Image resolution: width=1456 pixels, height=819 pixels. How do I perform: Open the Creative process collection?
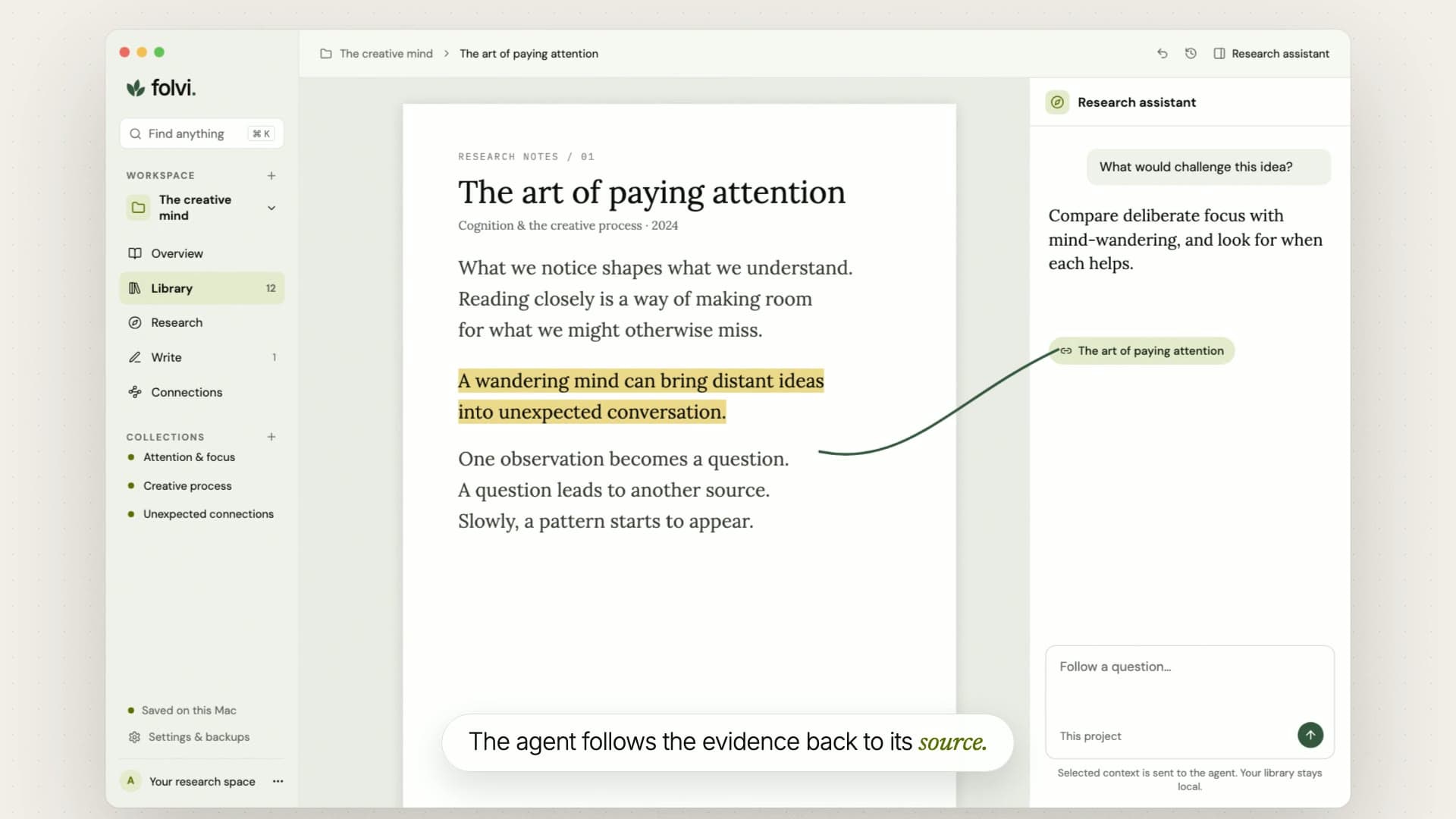coord(187,486)
